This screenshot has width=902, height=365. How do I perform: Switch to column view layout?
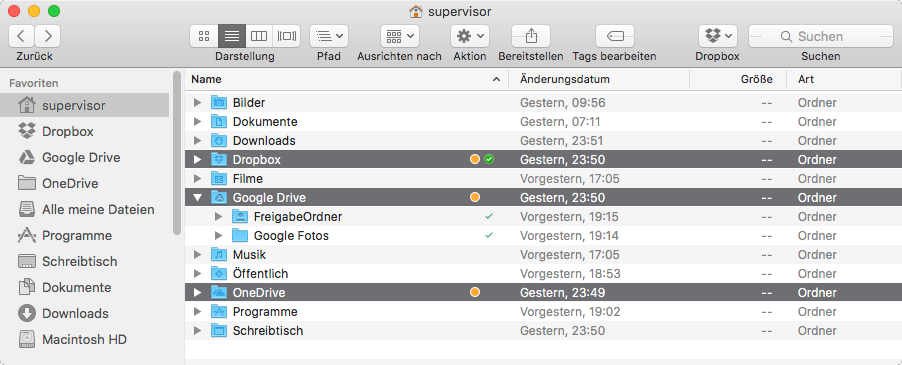pyautogui.click(x=259, y=36)
